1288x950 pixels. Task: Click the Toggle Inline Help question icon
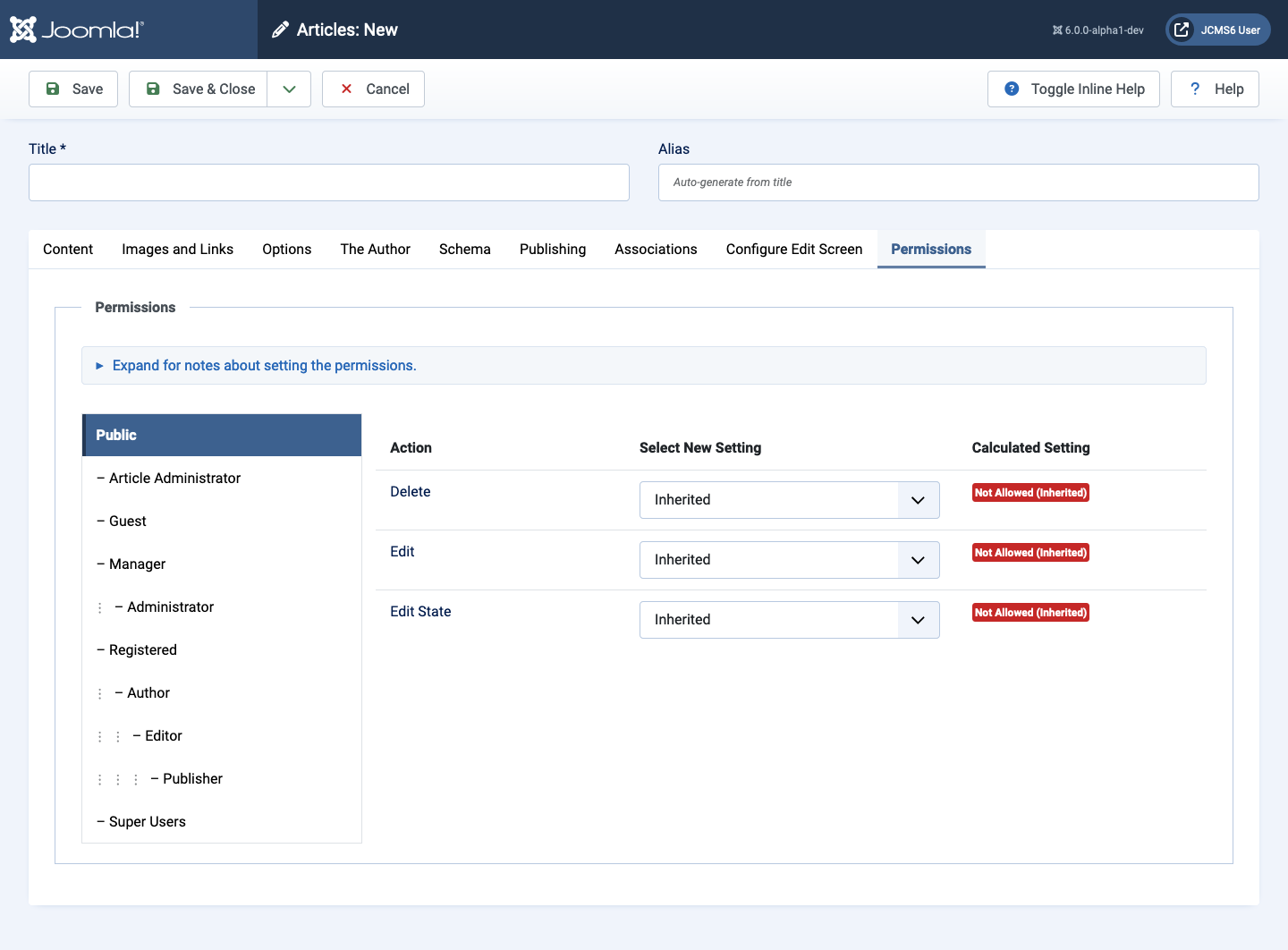1012,89
